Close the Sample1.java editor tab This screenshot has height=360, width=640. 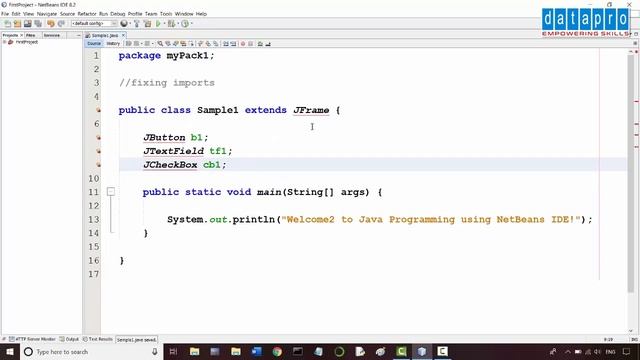pyautogui.click(x=123, y=36)
